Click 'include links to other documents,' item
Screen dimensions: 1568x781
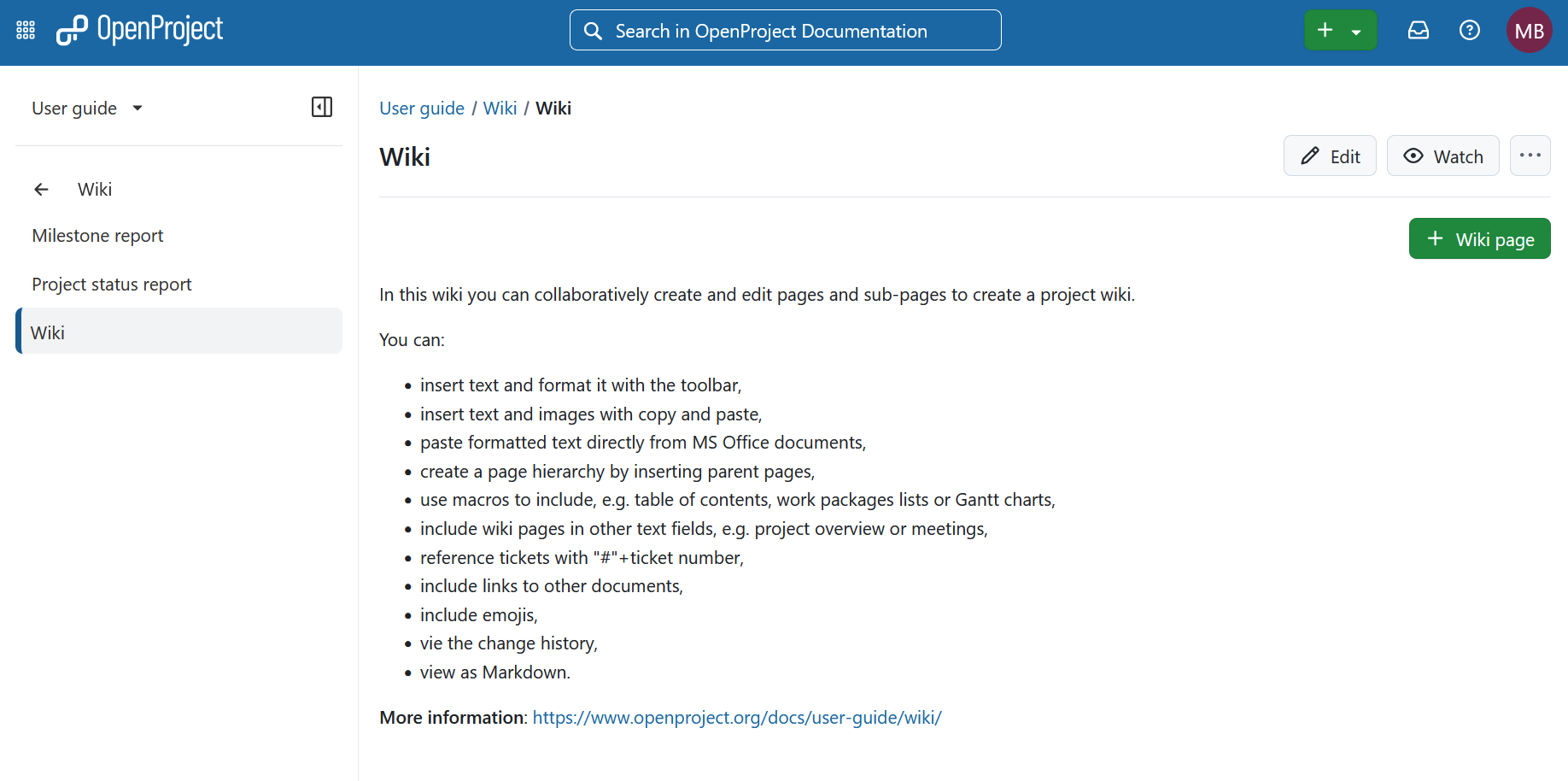[552, 586]
